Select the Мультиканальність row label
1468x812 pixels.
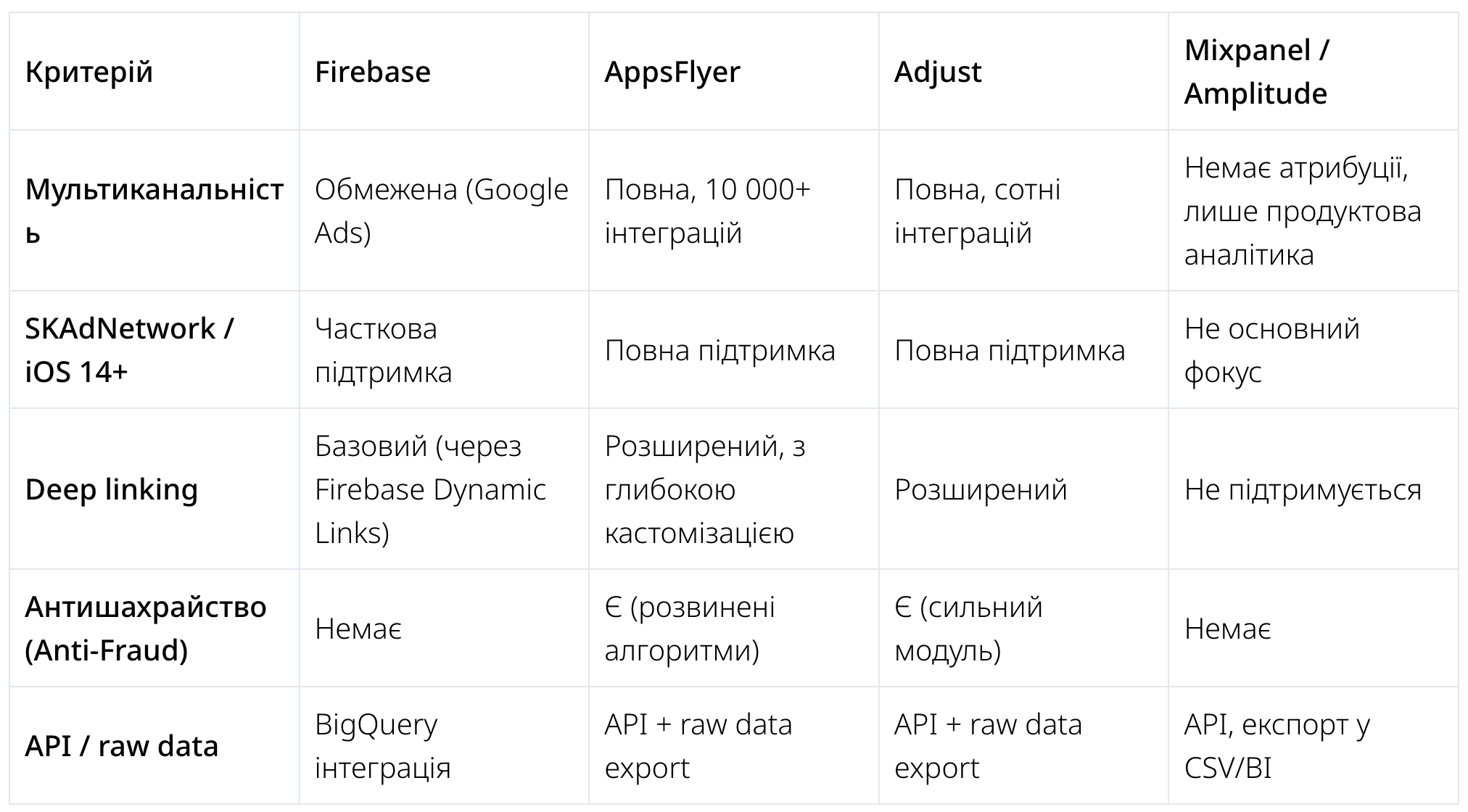(154, 211)
